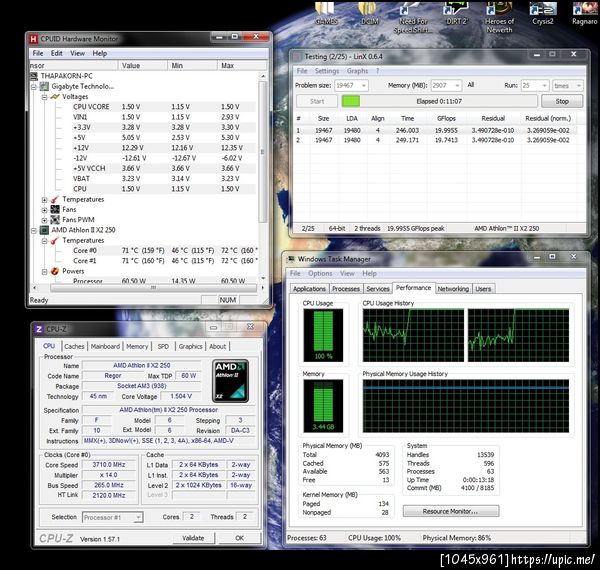Stop the running LinX test

(562, 101)
